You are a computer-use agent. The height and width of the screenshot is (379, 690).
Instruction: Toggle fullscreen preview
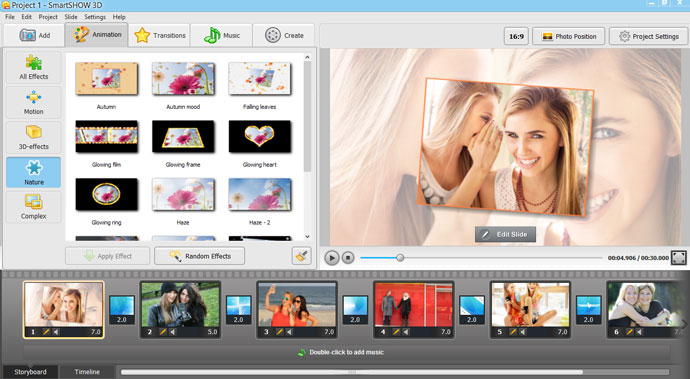click(679, 258)
